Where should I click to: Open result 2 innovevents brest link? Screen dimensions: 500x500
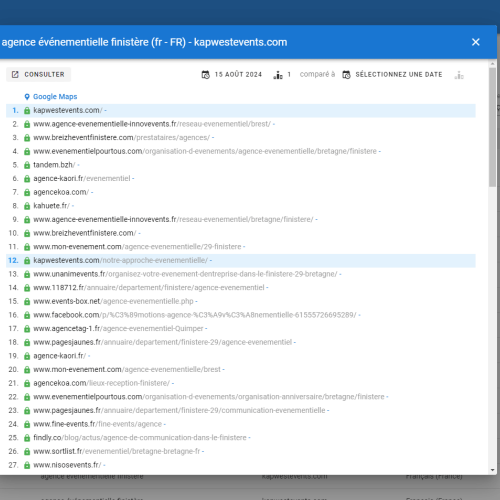click(x=152, y=124)
